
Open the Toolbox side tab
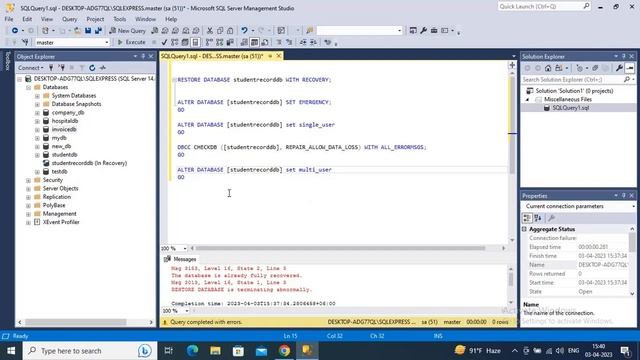click(7, 61)
